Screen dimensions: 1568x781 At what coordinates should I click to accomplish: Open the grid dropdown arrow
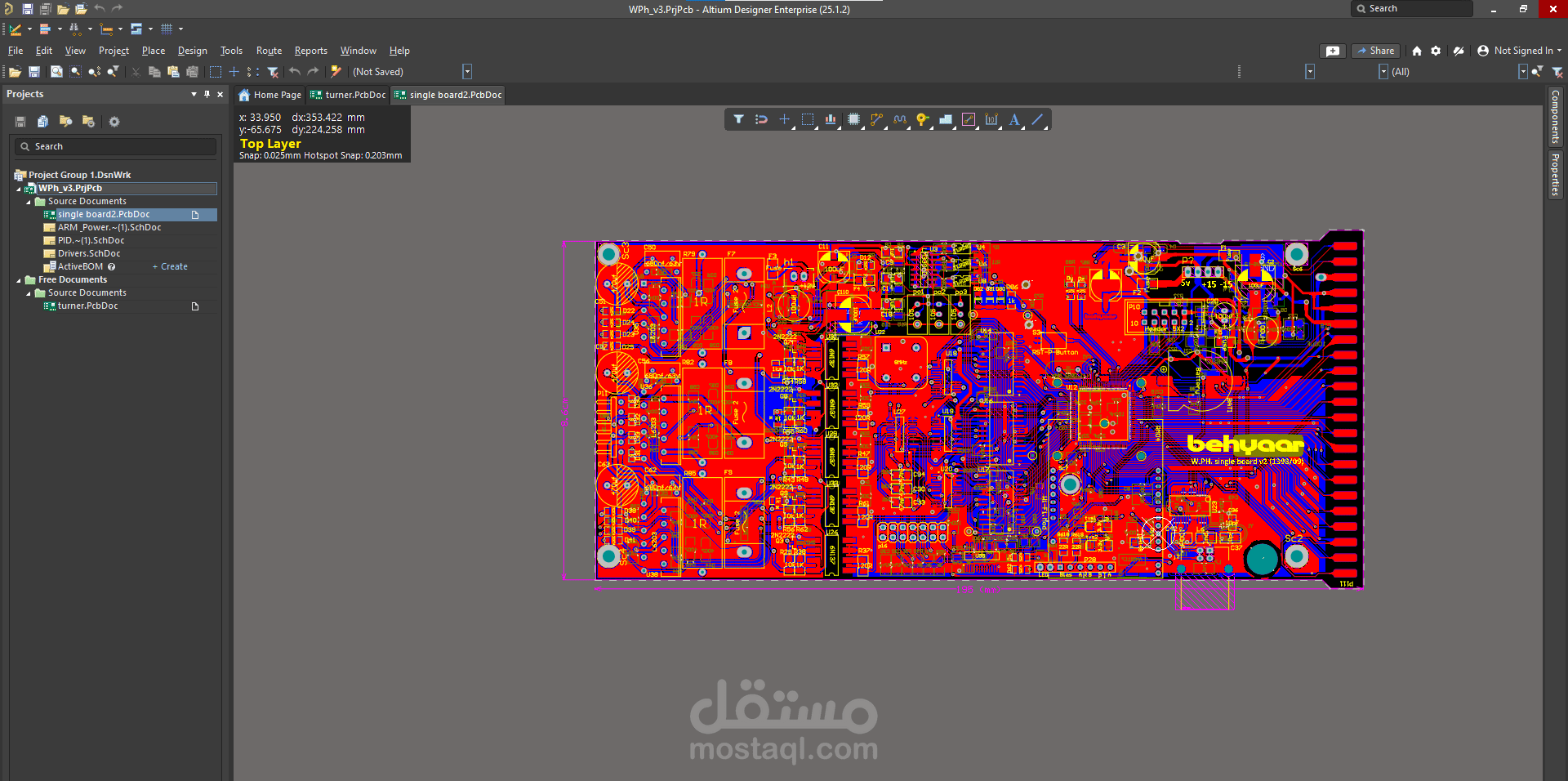point(180,29)
